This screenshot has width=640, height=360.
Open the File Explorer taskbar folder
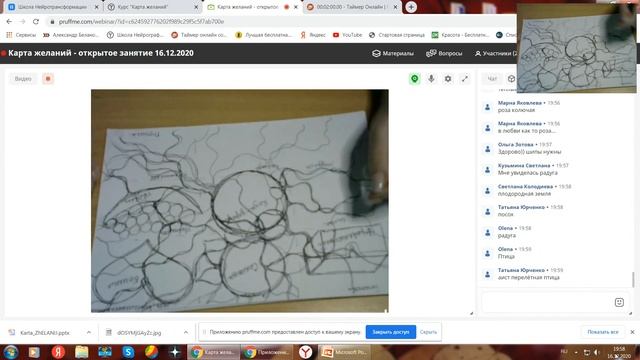click(82, 352)
